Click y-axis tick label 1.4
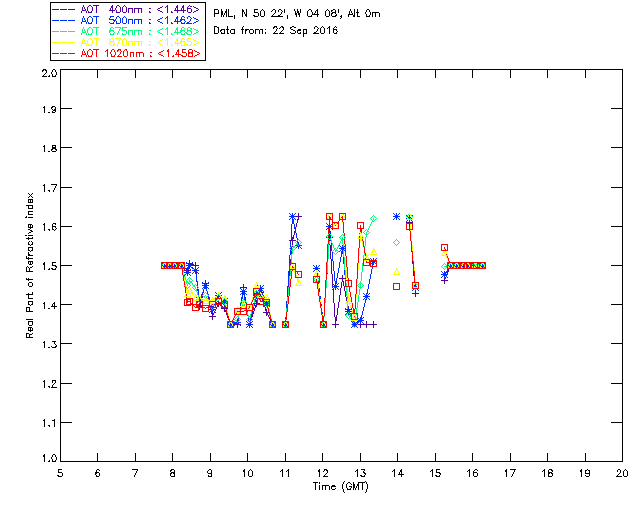 49,305
